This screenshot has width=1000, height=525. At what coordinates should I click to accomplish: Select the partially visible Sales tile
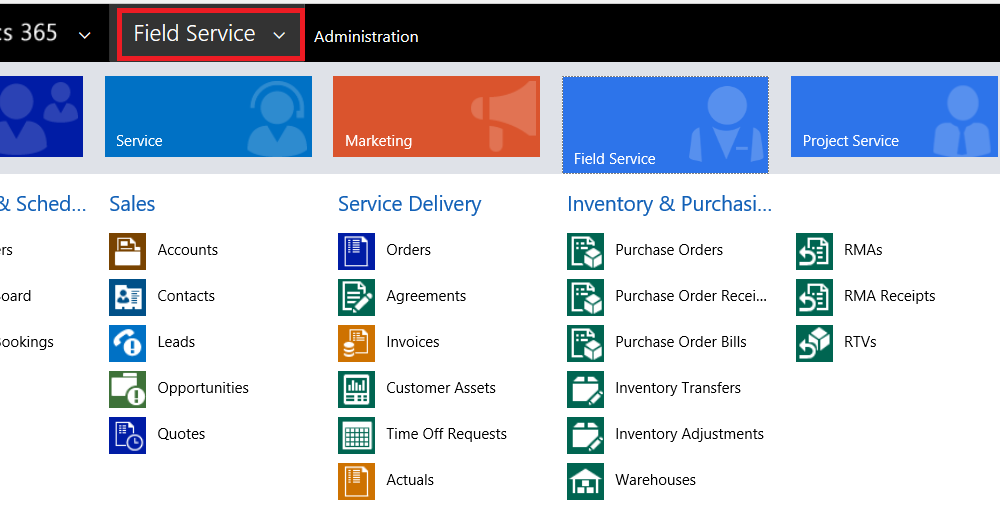tap(41, 116)
